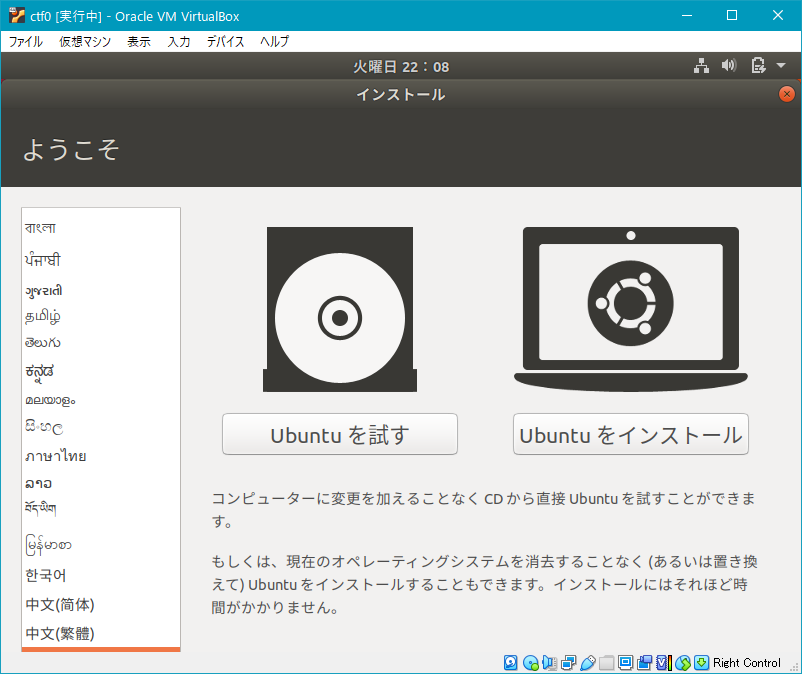This screenshot has height=674, width=802.
Task: Select བོད་ཡིག in the language list
Action: coord(101,508)
